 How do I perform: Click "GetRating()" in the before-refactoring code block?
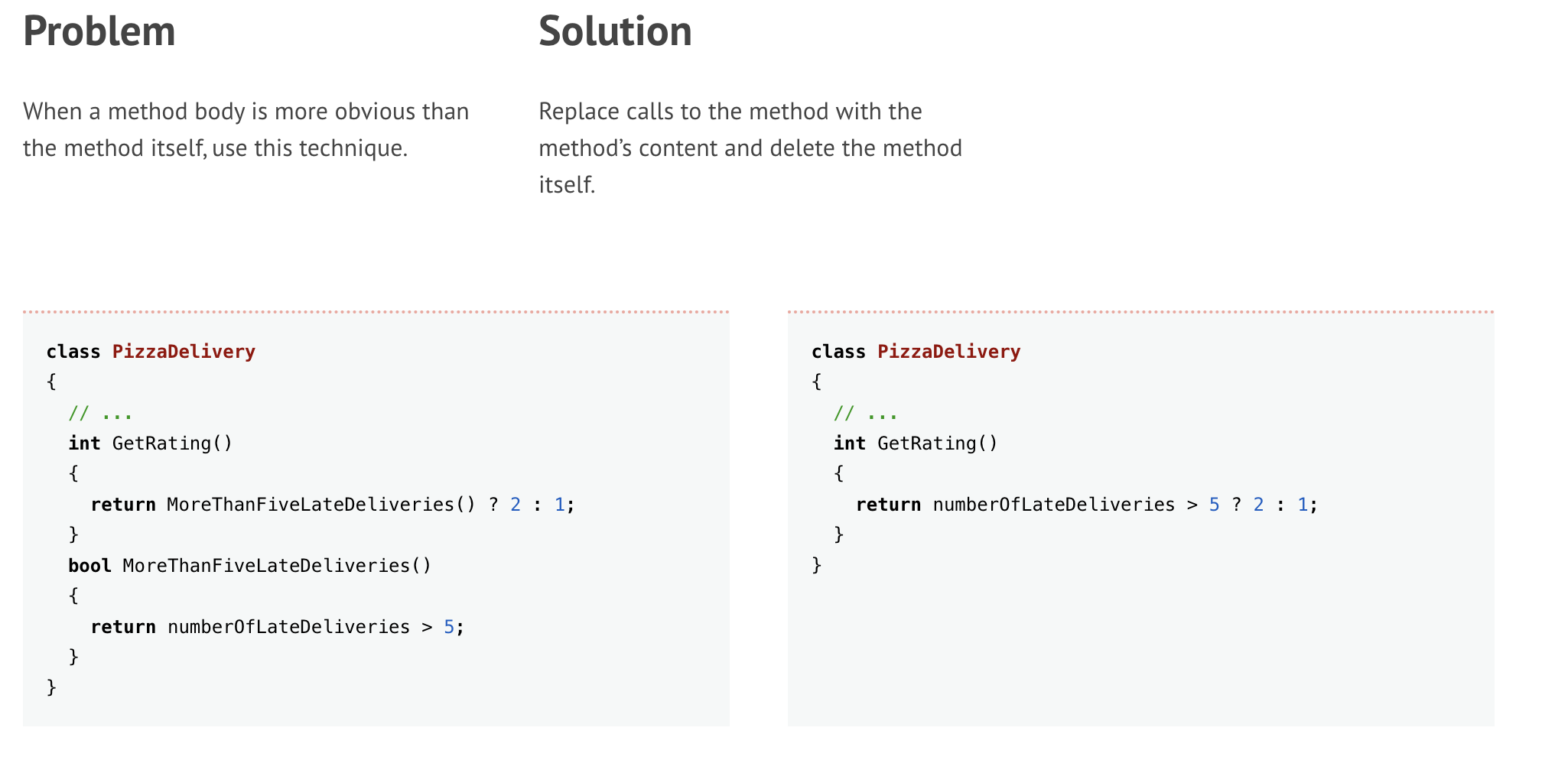[x=172, y=443]
